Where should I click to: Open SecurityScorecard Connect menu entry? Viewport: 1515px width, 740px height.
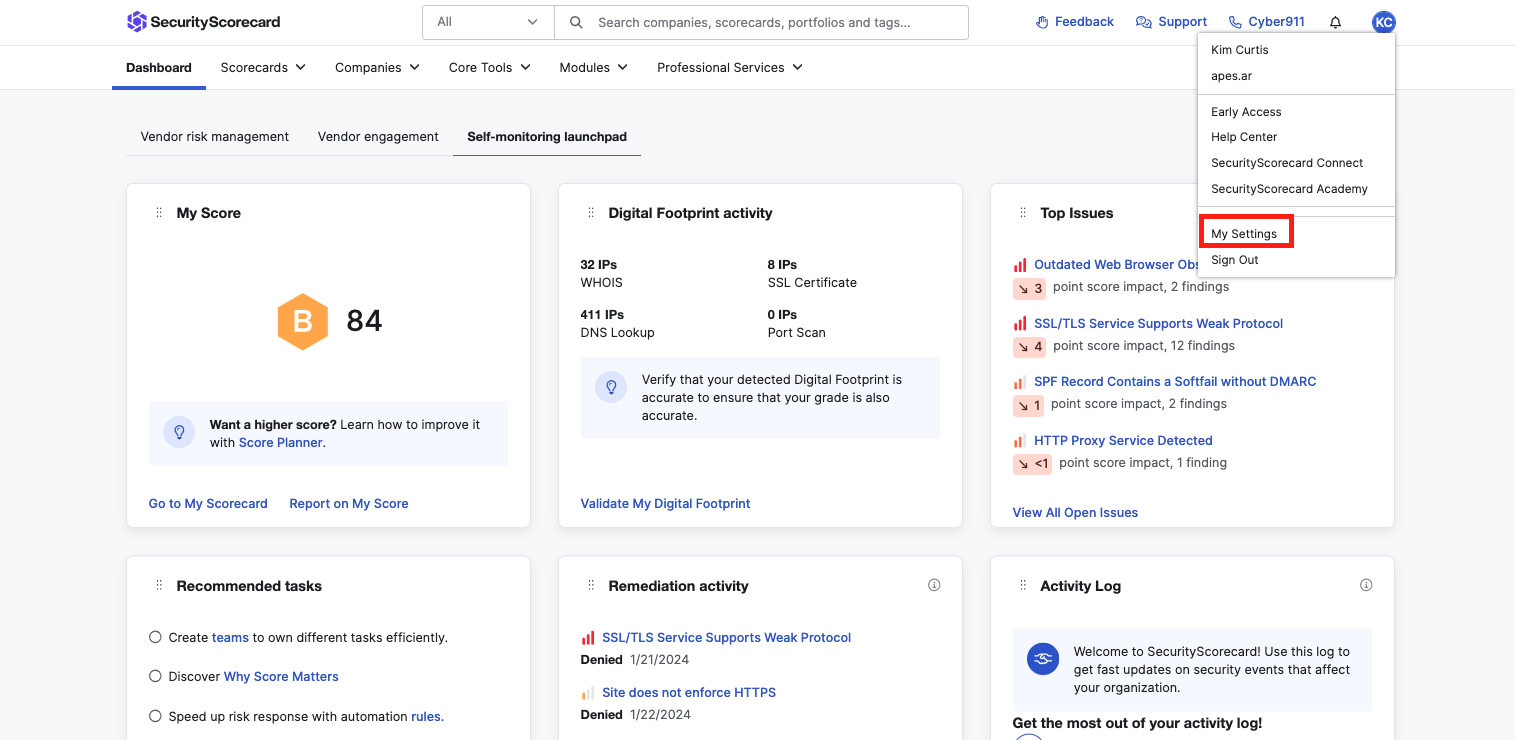click(1287, 163)
